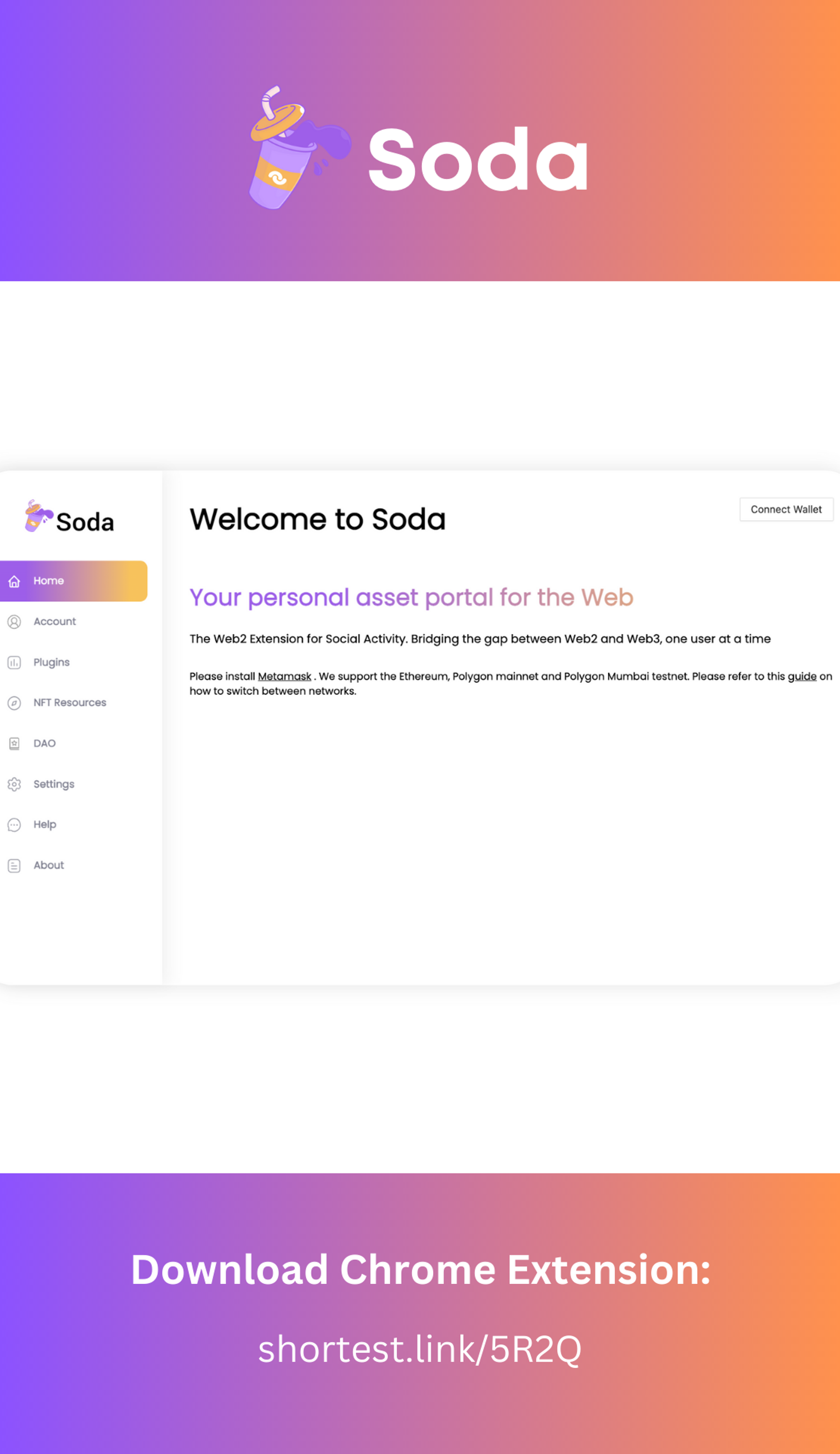Click the Home house icon in sidebar
The height and width of the screenshot is (1454, 840).
(14, 581)
